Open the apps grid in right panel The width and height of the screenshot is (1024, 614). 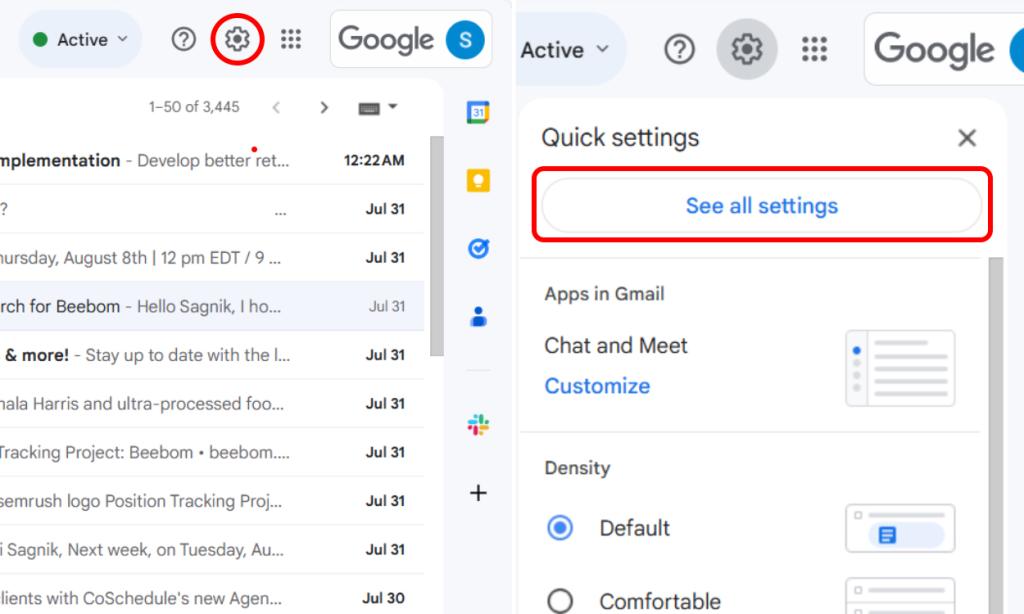point(814,49)
